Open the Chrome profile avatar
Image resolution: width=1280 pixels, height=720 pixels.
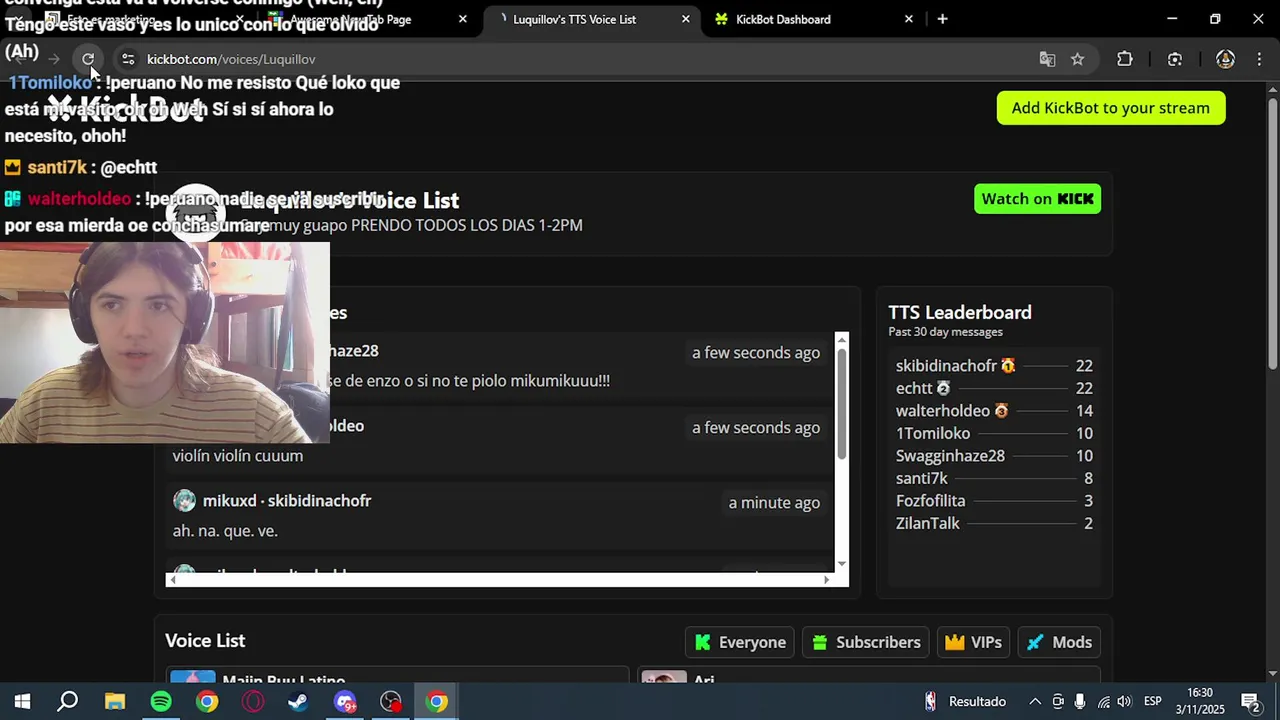click(x=1225, y=59)
